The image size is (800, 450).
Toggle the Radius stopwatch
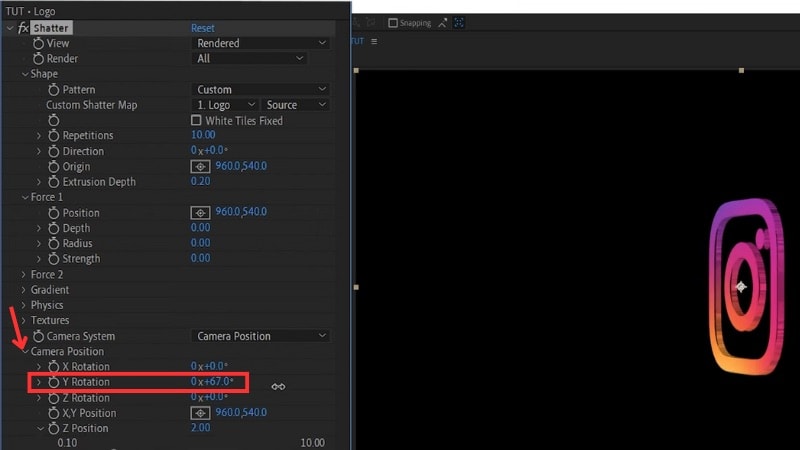coord(54,243)
